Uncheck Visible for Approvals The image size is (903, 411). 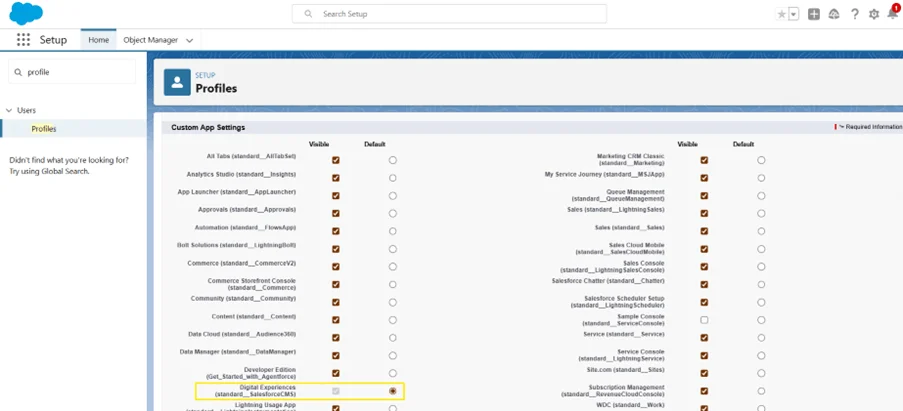tap(336, 214)
